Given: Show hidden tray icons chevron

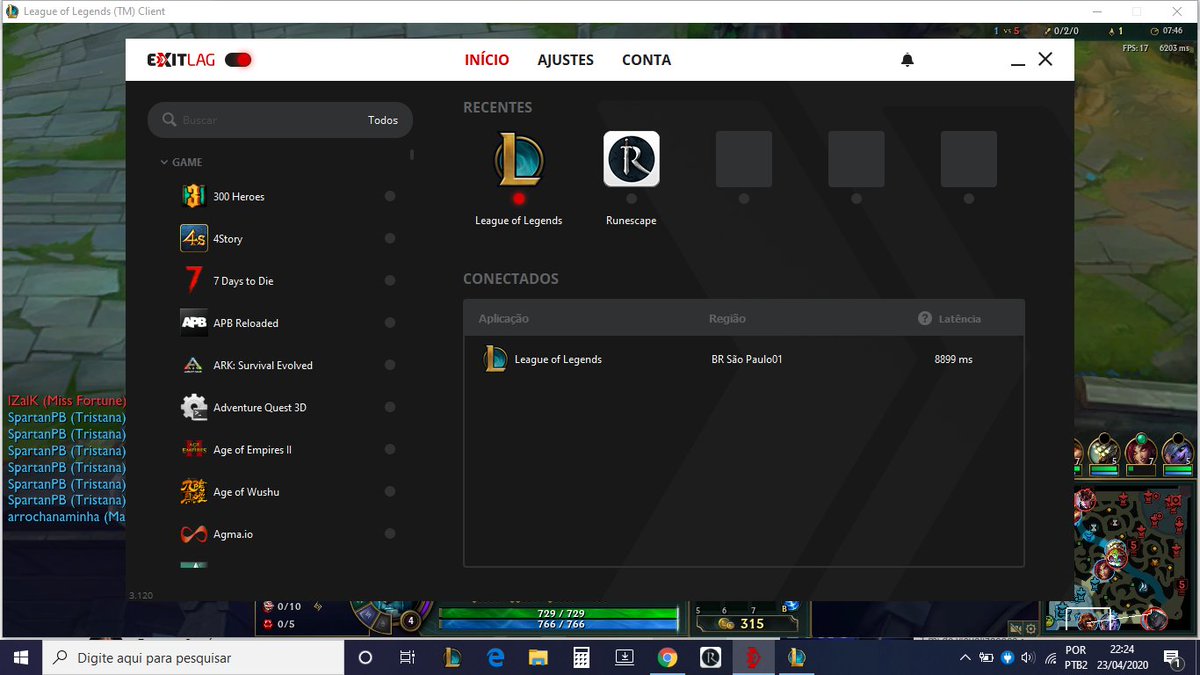Looking at the screenshot, I should (x=965, y=657).
